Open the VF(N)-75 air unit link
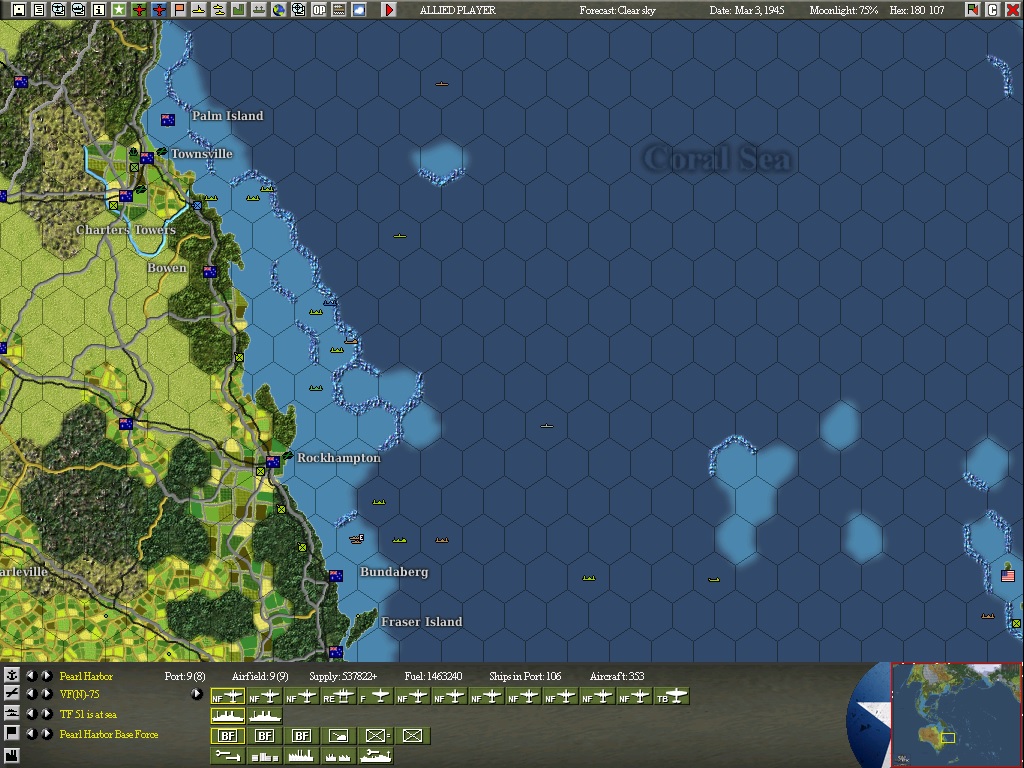The height and width of the screenshot is (768, 1024). tap(79, 694)
